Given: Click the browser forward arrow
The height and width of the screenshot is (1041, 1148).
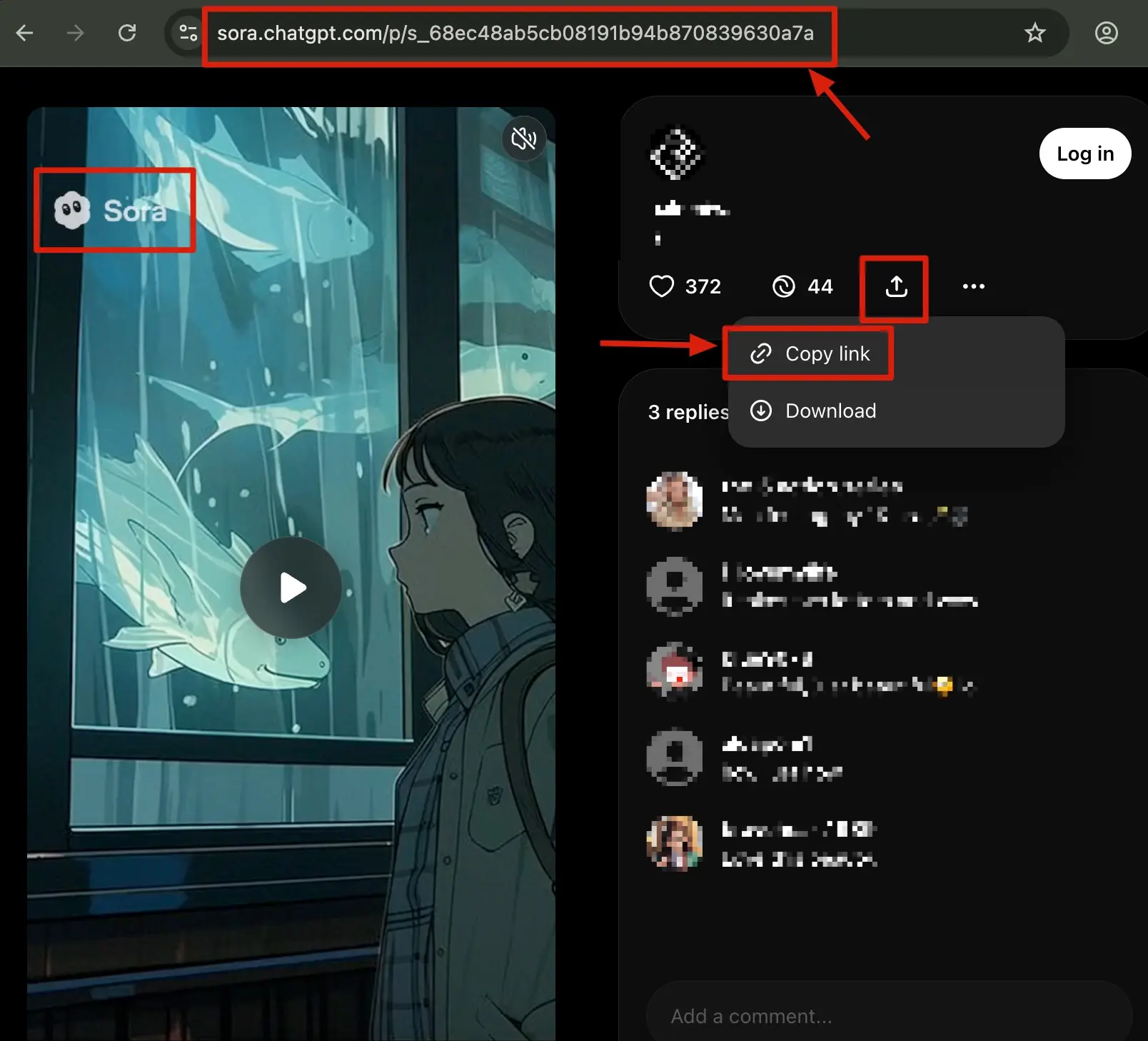Looking at the screenshot, I should [x=76, y=33].
